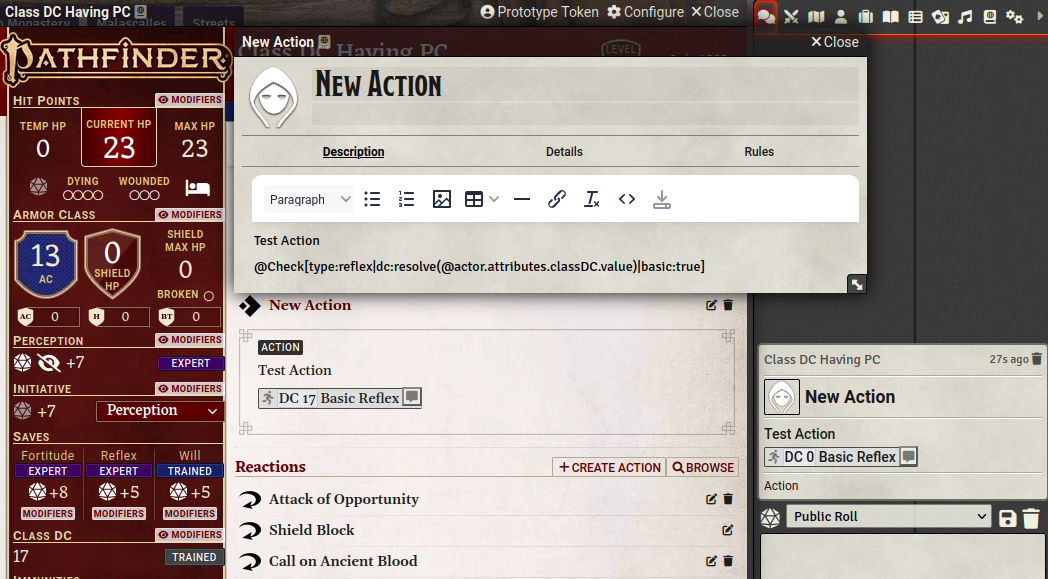
Task: Click the Browse reactions button
Action: [702, 467]
